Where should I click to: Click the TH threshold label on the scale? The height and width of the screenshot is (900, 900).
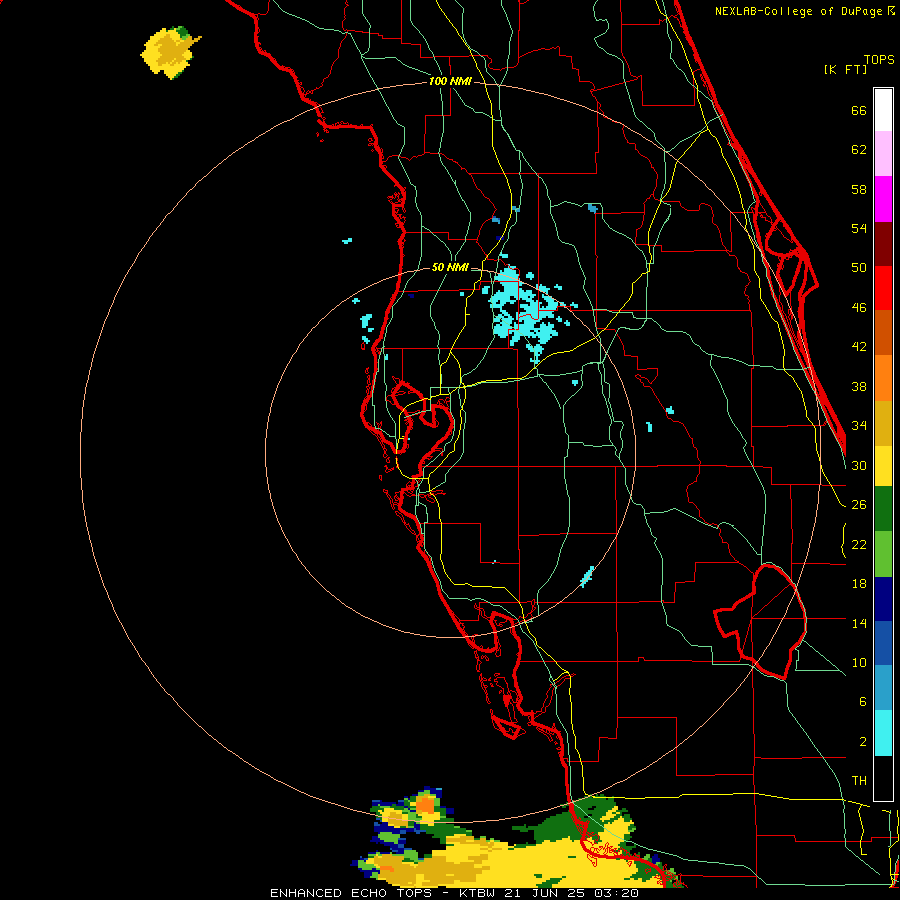point(859,781)
